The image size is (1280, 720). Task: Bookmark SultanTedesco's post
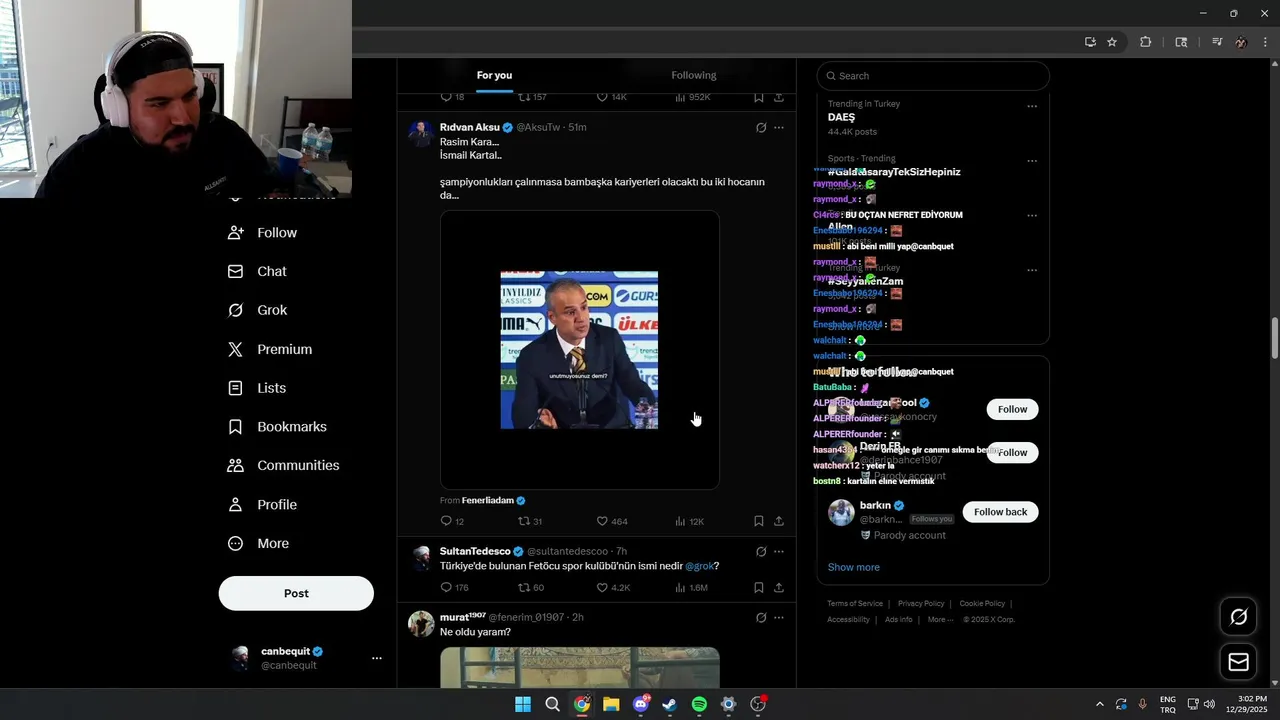point(759,588)
